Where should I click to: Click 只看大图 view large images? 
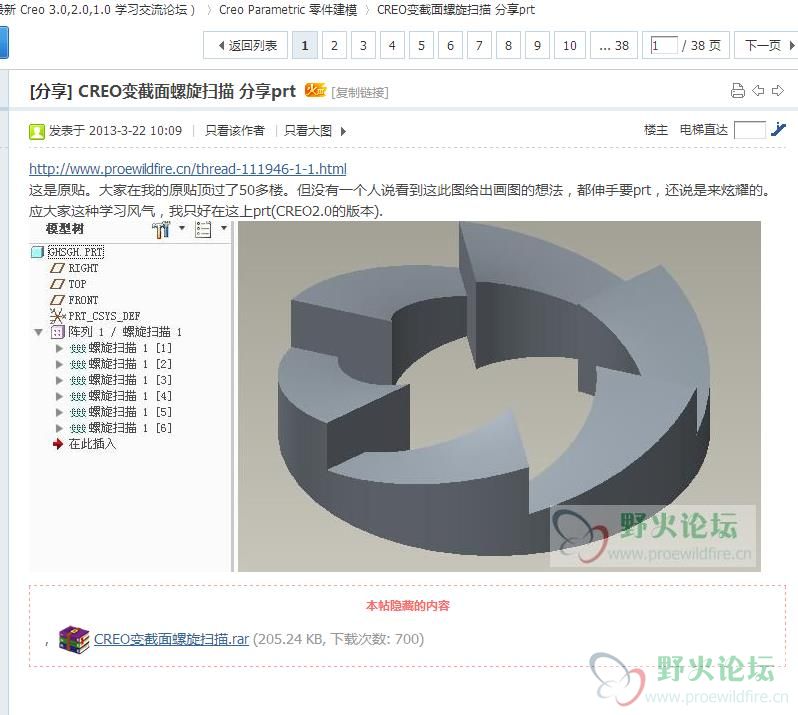coord(308,131)
